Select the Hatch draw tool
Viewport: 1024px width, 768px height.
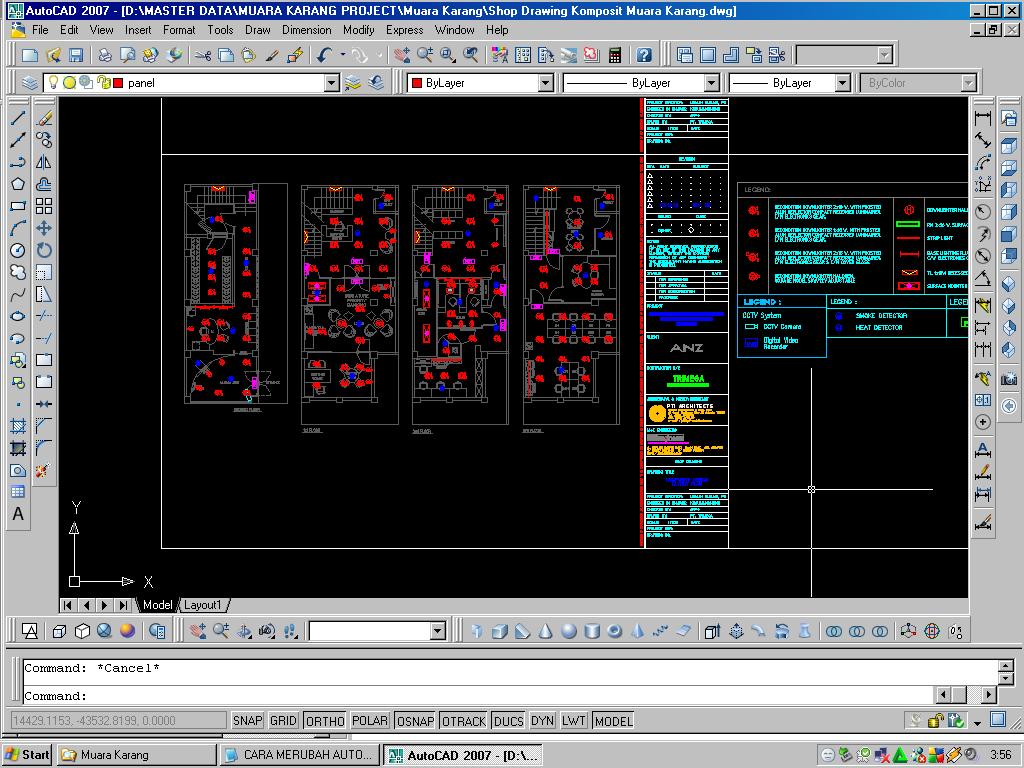coord(18,426)
